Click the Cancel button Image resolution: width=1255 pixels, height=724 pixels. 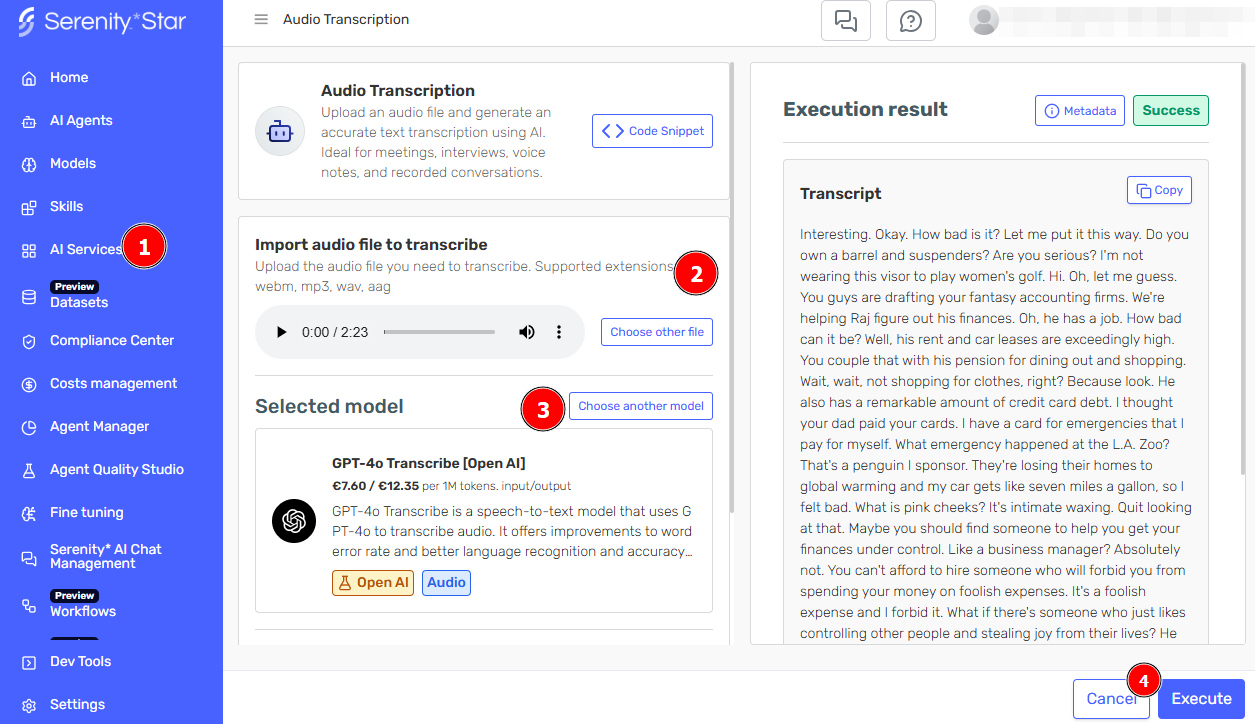pyautogui.click(x=1111, y=699)
